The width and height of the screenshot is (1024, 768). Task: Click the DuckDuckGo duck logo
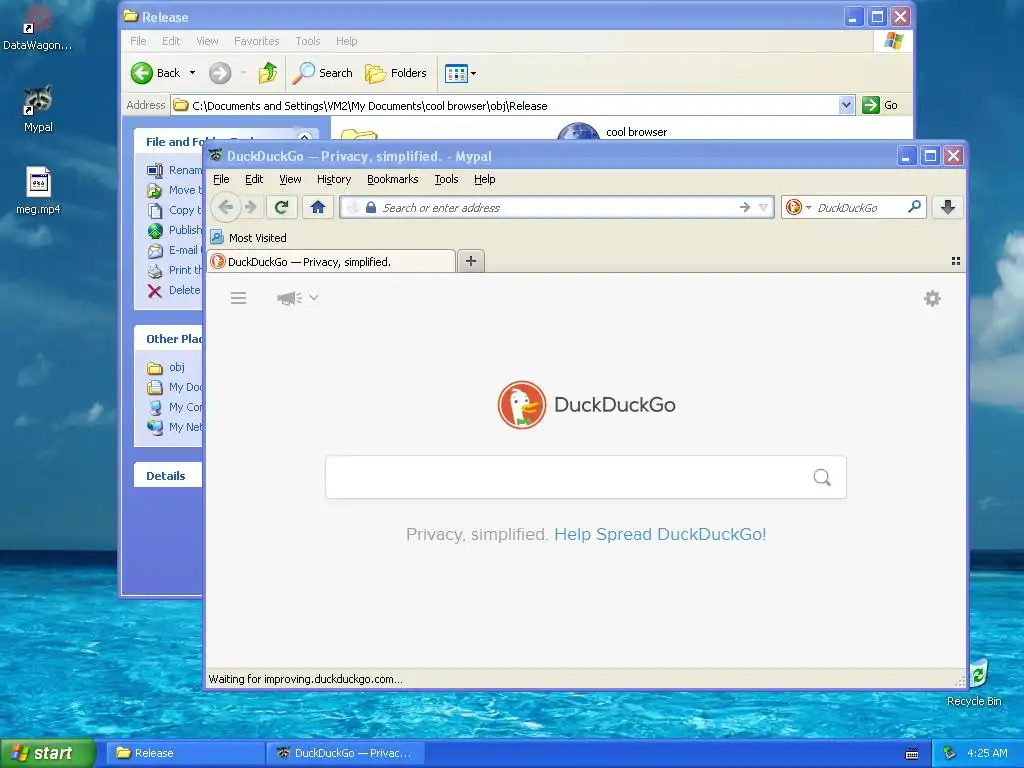pos(521,405)
